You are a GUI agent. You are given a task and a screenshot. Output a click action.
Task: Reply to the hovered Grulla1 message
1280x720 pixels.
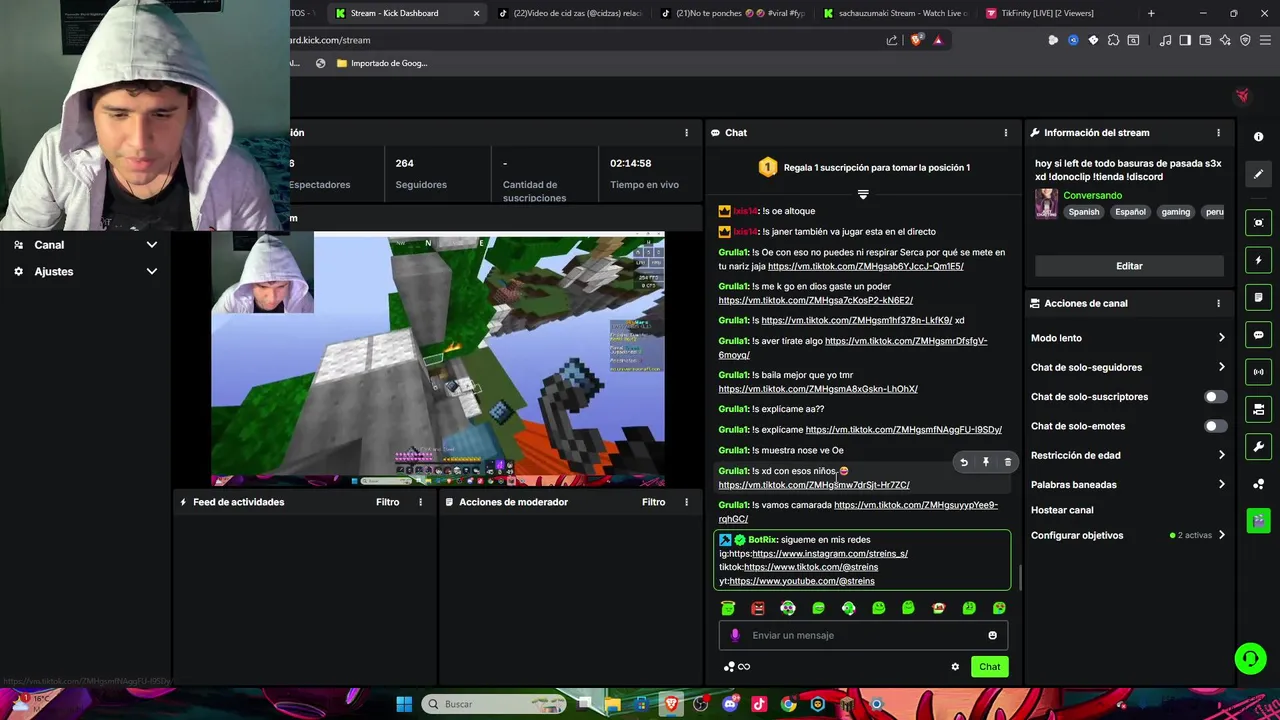click(x=964, y=462)
